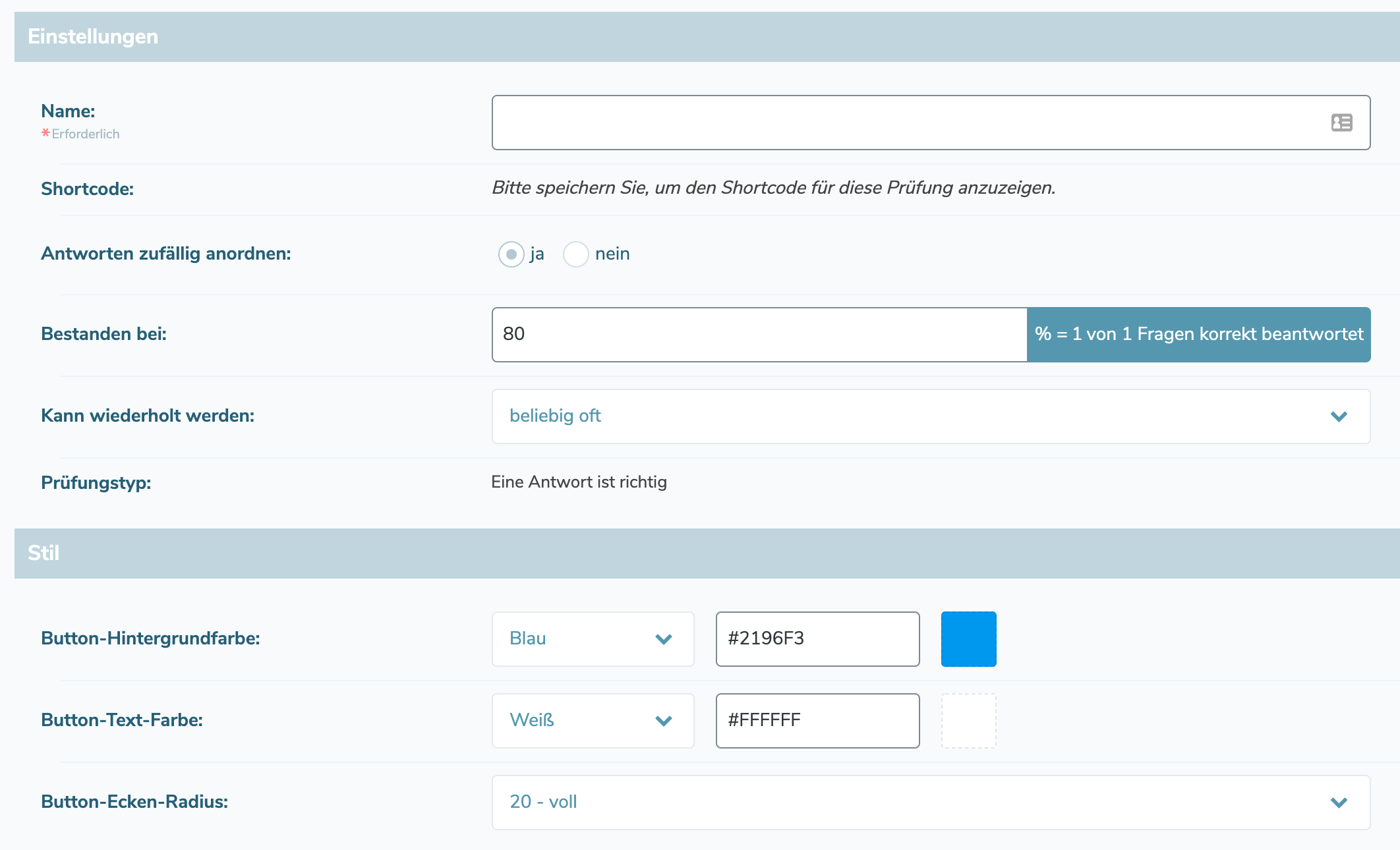The width and height of the screenshot is (1400, 850).
Task: Click the Stil section header
Action: click(44, 553)
